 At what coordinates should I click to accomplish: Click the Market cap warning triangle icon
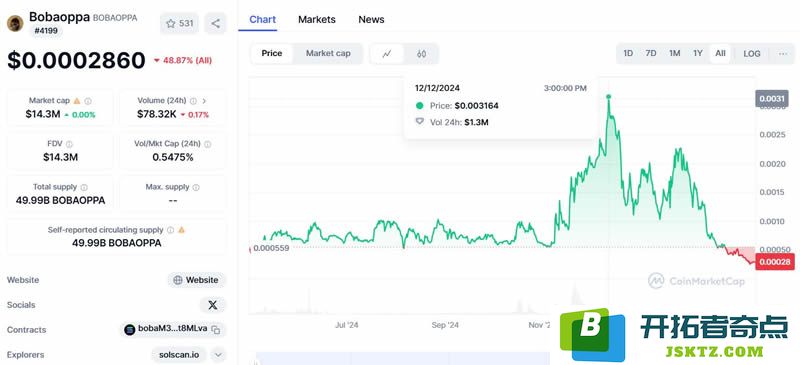click(77, 101)
